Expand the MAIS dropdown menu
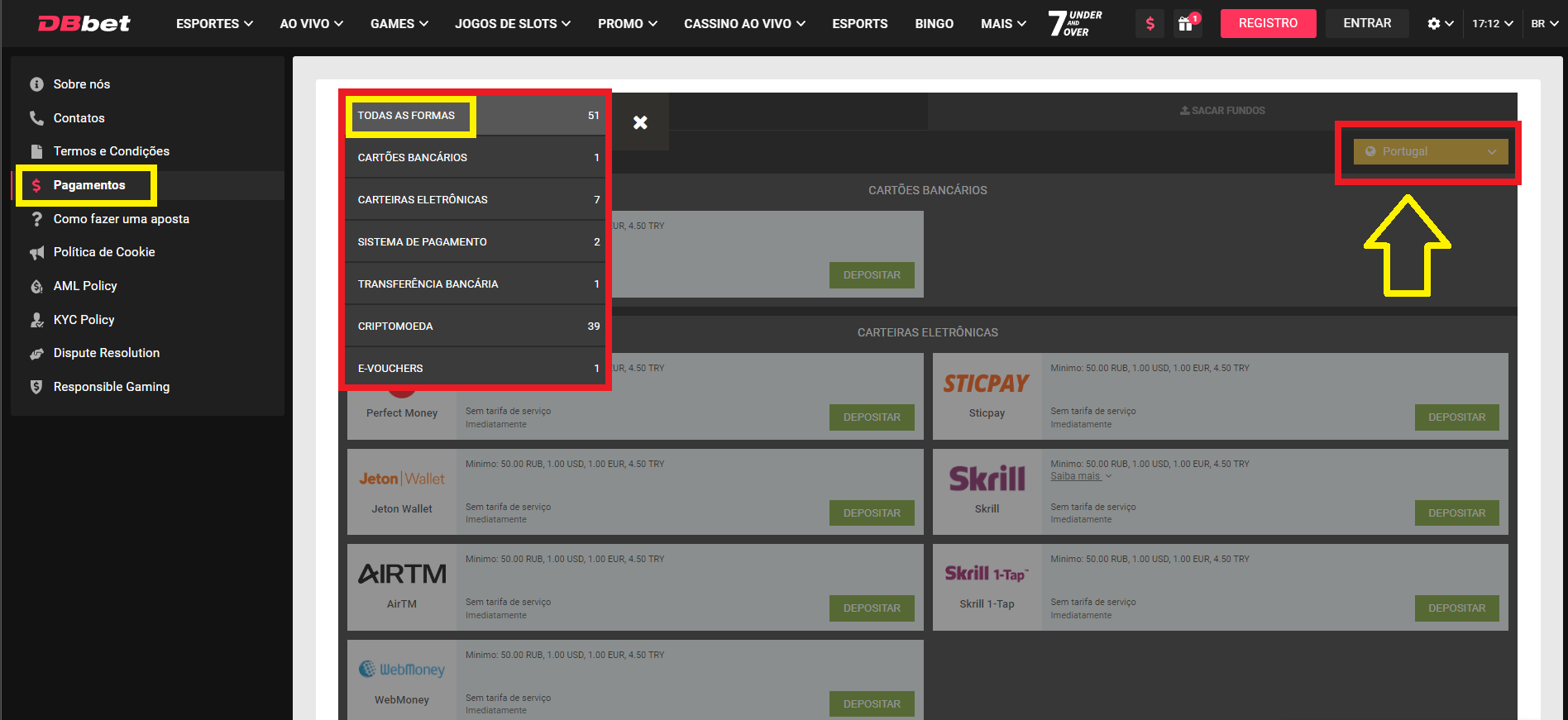 1003,24
